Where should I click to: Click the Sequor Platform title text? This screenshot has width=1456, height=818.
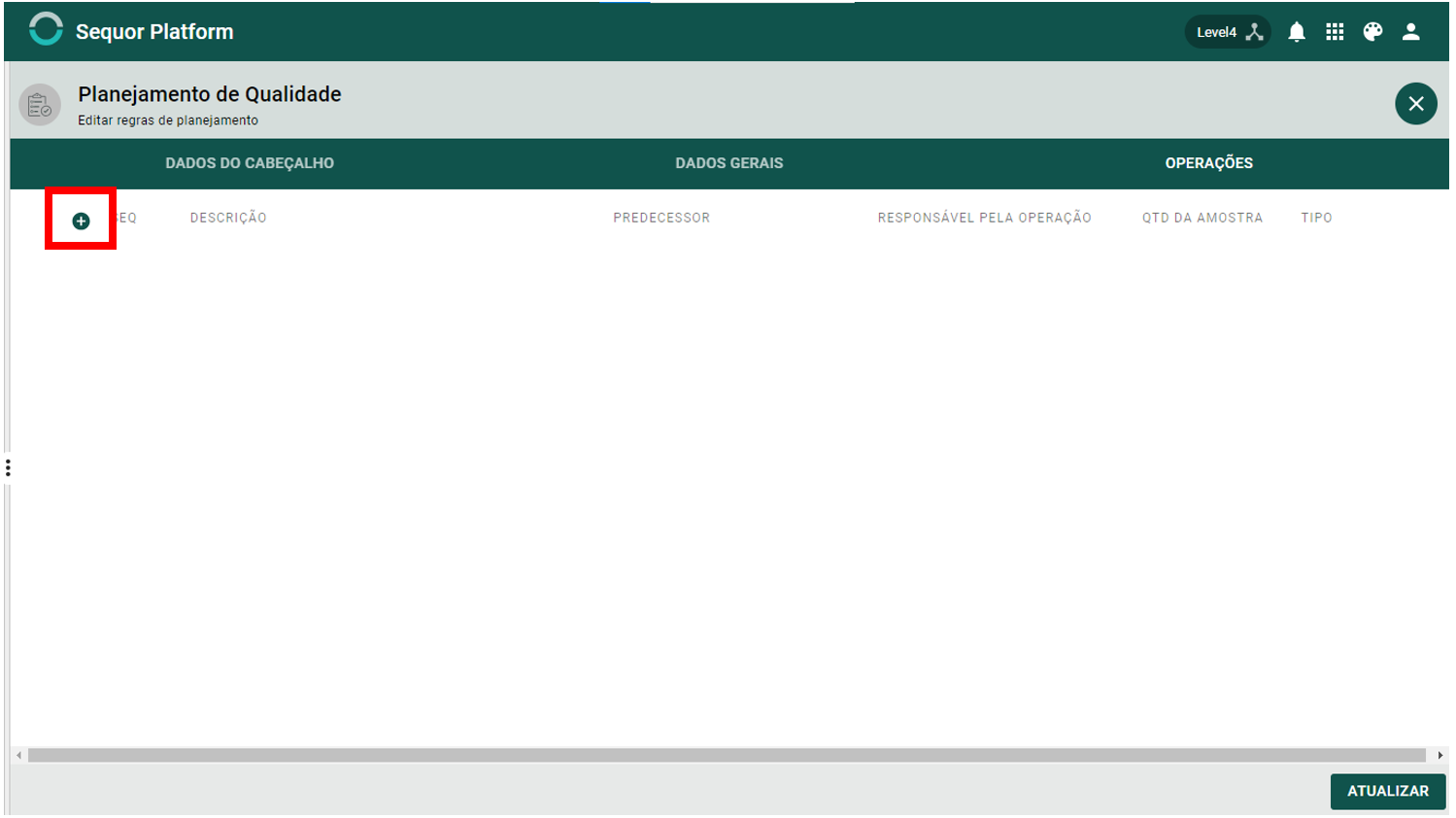click(154, 32)
